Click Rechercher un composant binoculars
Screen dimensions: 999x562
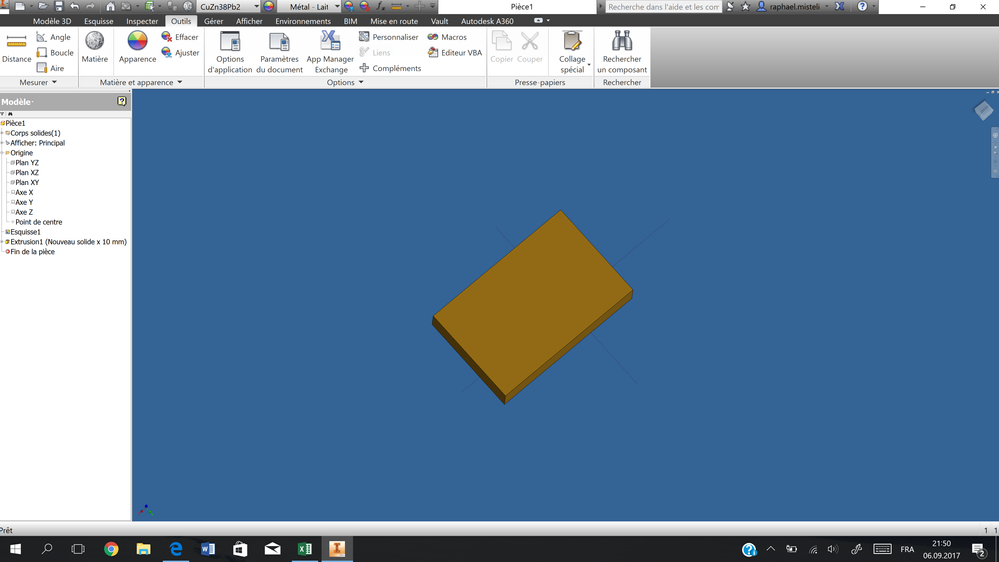622,52
